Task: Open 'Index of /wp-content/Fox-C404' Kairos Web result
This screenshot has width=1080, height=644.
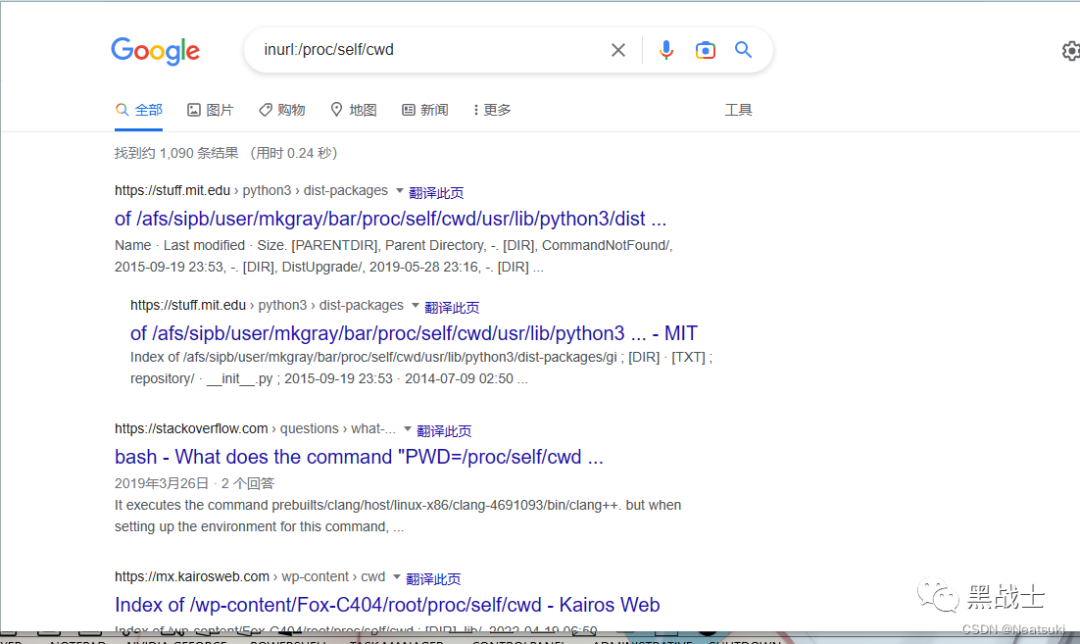Action: click(387, 605)
